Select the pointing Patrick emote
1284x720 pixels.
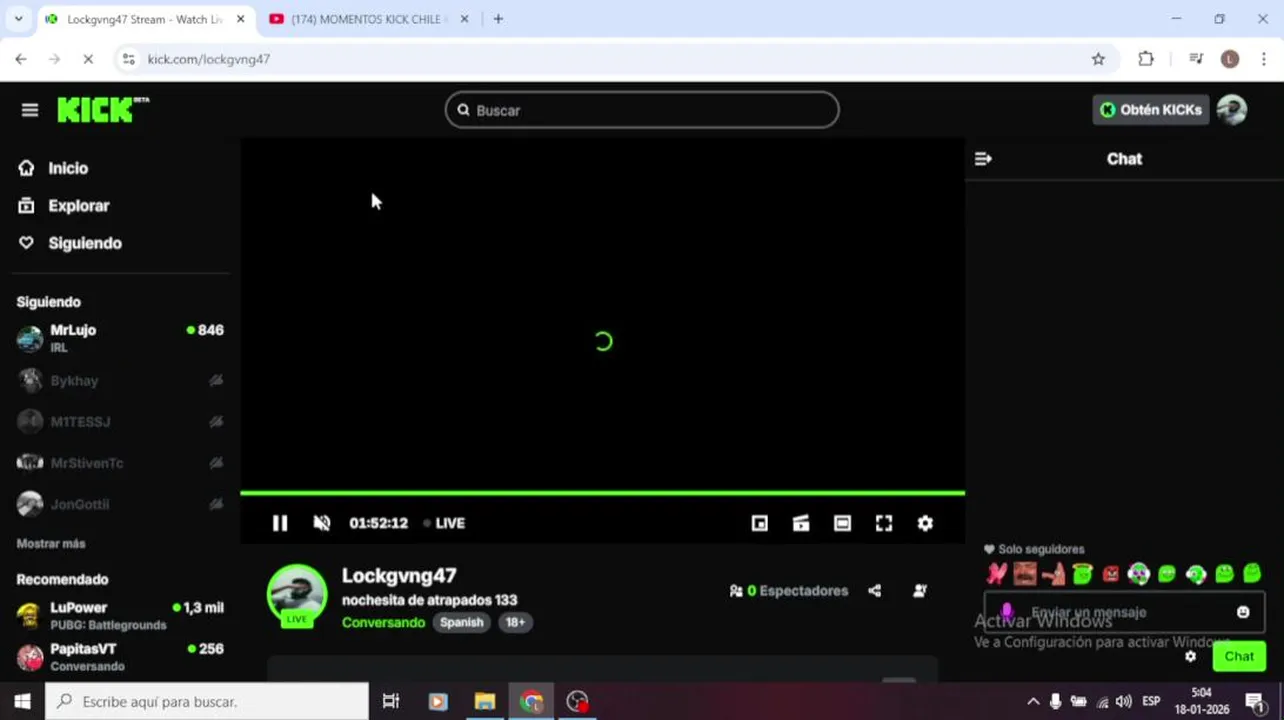(x=1053, y=573)
